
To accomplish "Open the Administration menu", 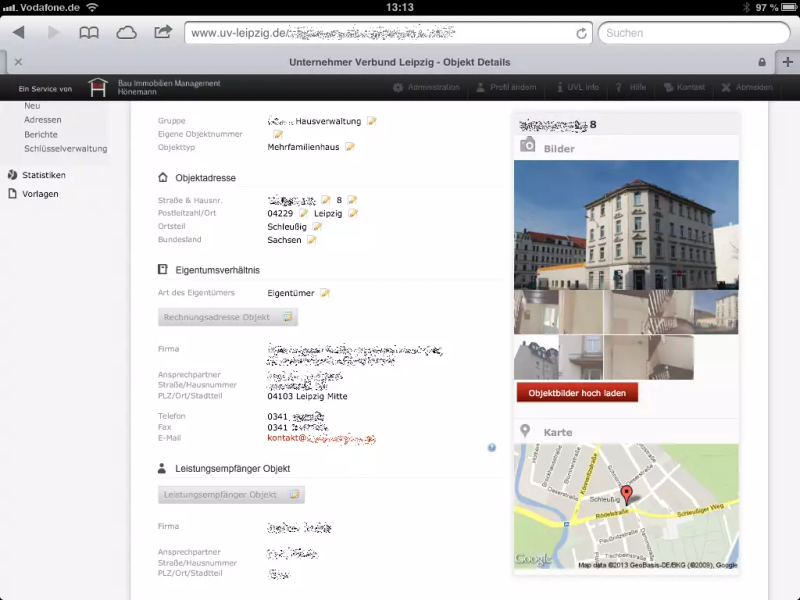I will tap(427, 87).
